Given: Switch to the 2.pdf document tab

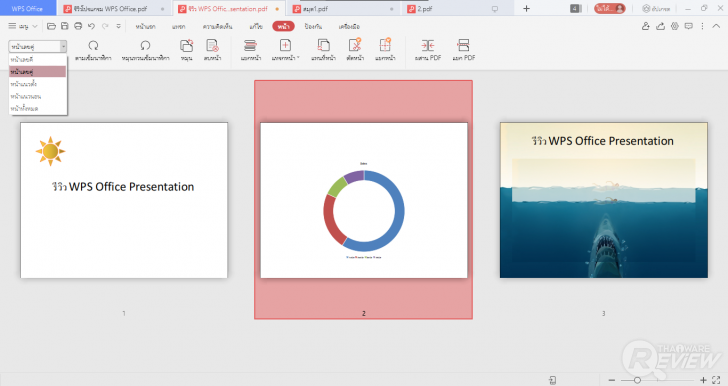Looking at the screenshot, I should pos(457,9).
